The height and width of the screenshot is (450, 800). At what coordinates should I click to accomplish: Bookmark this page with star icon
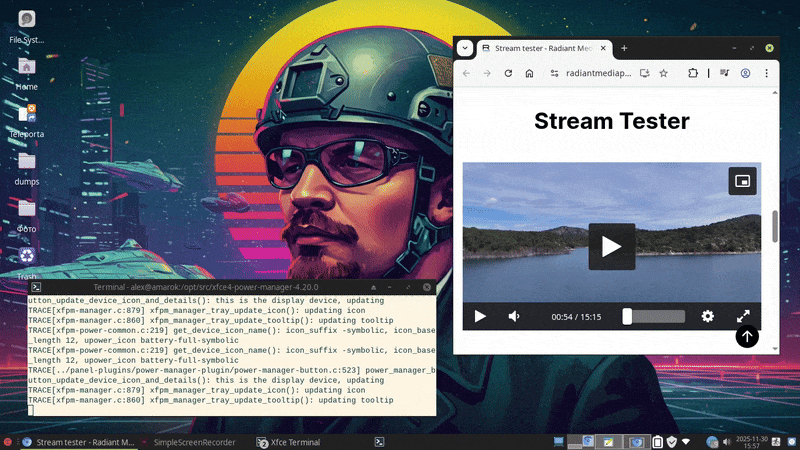pos(663,73)
